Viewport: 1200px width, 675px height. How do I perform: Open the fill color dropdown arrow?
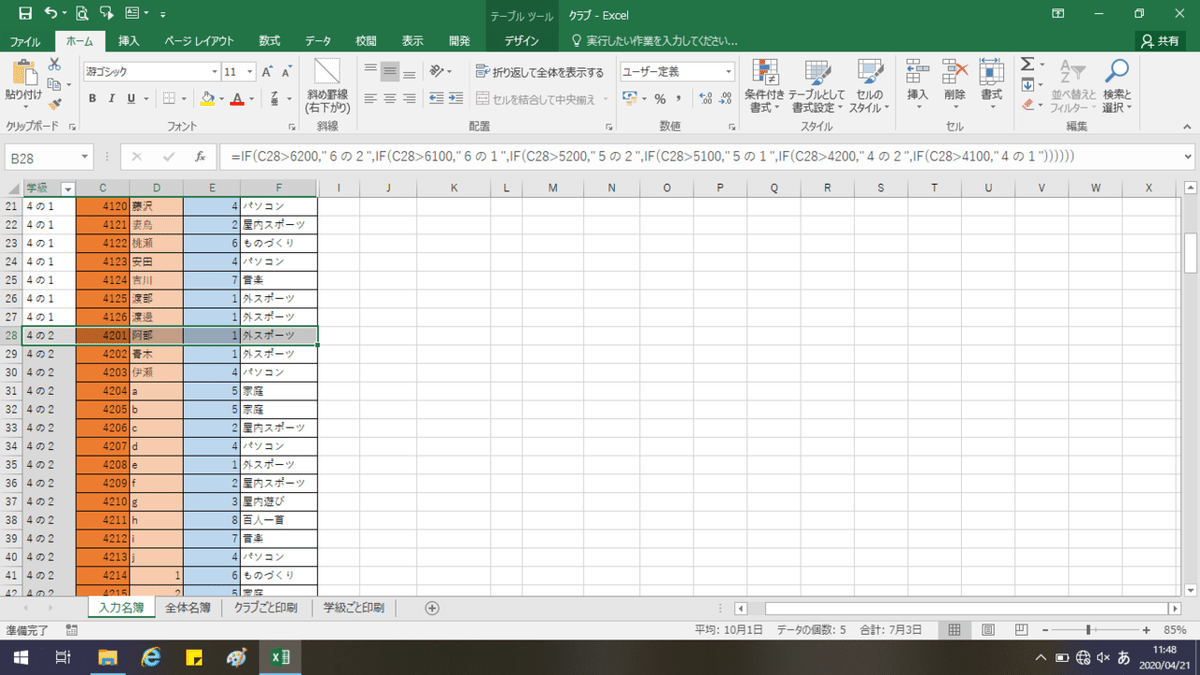[x=222, y=98]
